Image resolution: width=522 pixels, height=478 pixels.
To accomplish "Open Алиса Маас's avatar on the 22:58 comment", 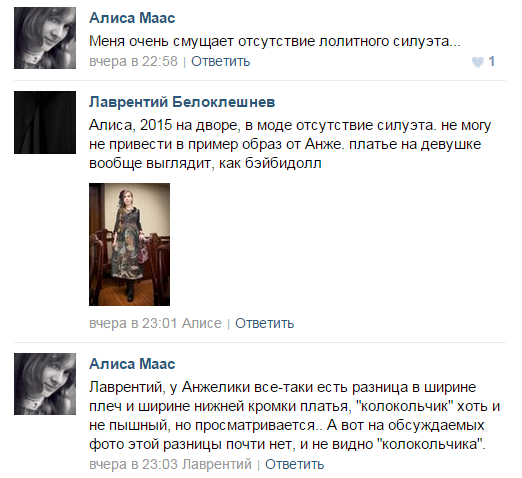I will pos(45,38).
